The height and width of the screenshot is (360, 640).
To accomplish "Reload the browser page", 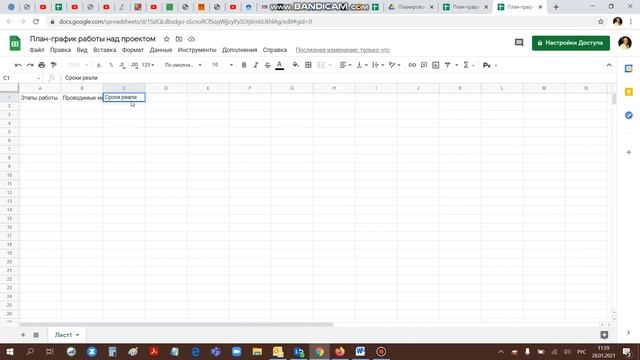I will click(x=36, y=22).
